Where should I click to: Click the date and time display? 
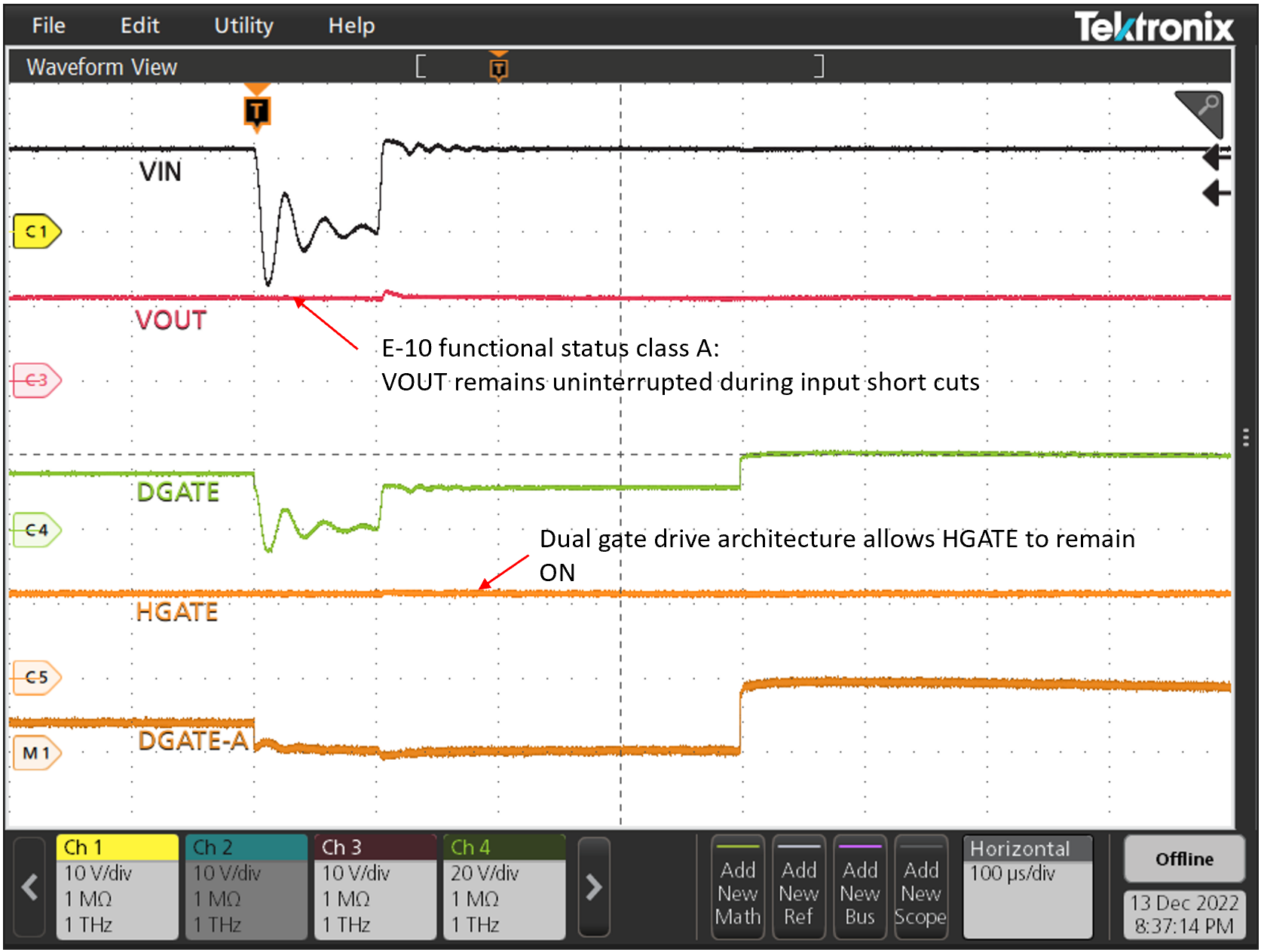click(1183, 914)
